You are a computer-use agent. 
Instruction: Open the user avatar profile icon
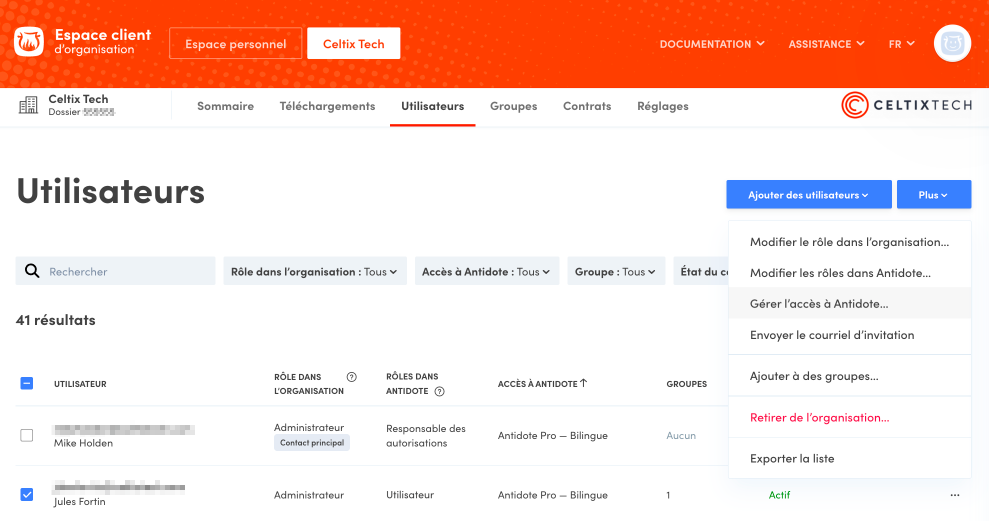(952, 43)
